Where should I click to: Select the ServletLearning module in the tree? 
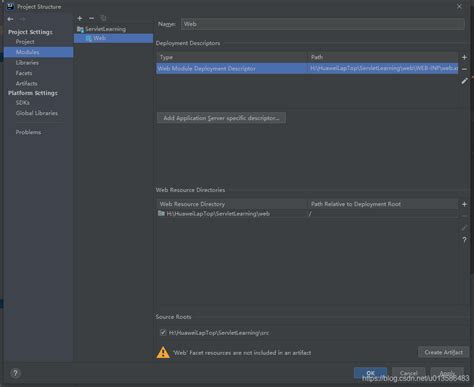click(x=105, y=29)
